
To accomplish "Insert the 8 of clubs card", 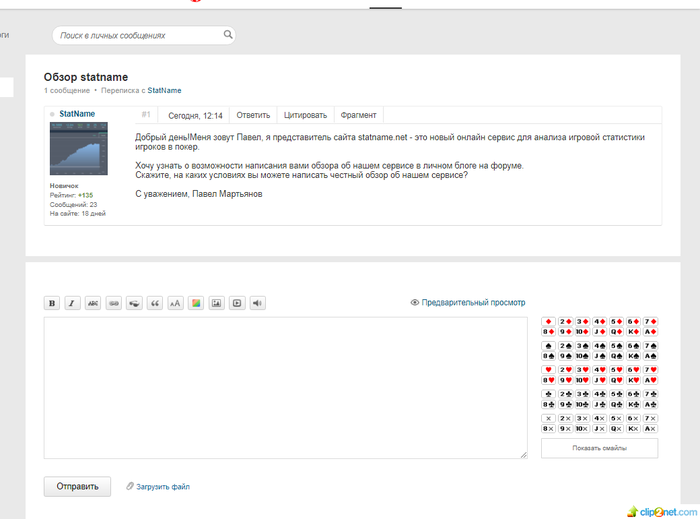I will [548, 404].
